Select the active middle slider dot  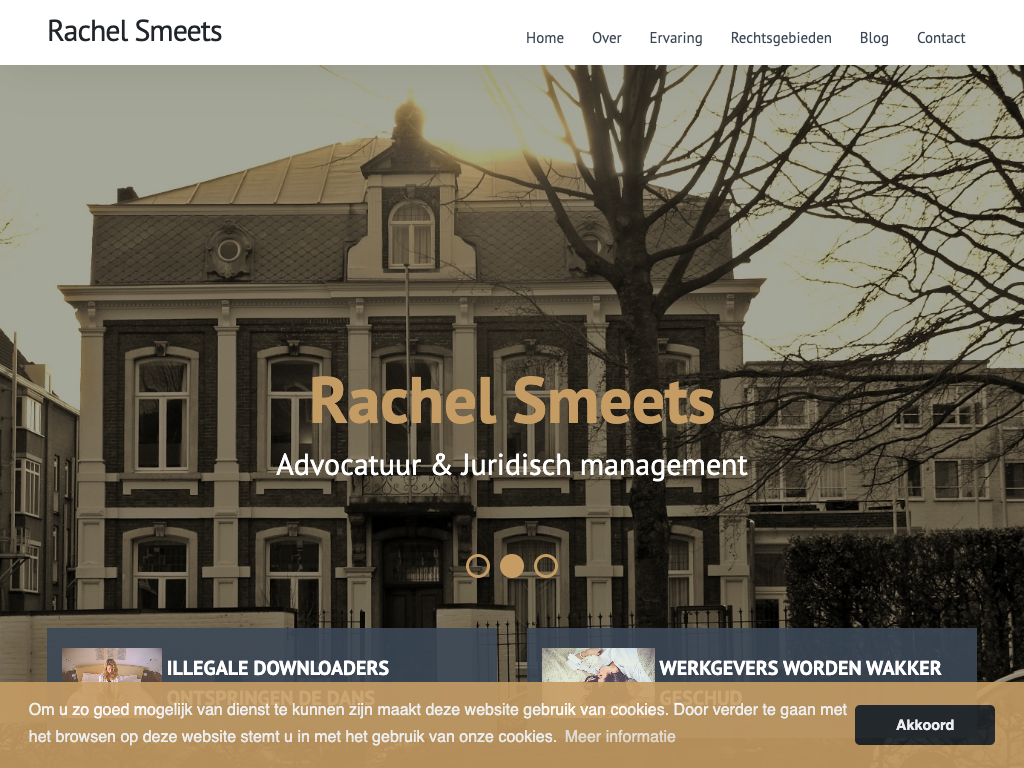[512, 566]
